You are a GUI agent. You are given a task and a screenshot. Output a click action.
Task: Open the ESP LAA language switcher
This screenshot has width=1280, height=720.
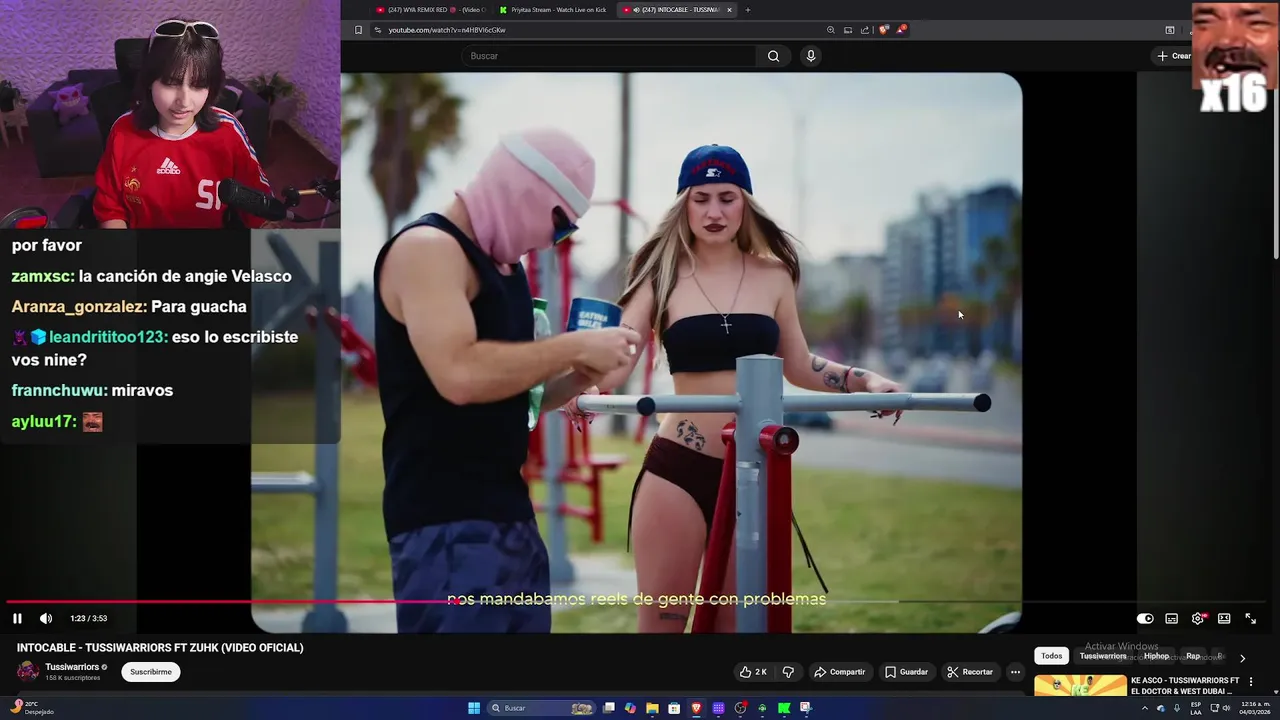1196,708
